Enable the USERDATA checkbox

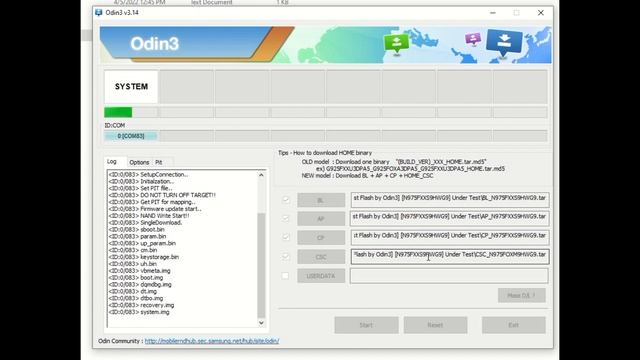[285, 276]
